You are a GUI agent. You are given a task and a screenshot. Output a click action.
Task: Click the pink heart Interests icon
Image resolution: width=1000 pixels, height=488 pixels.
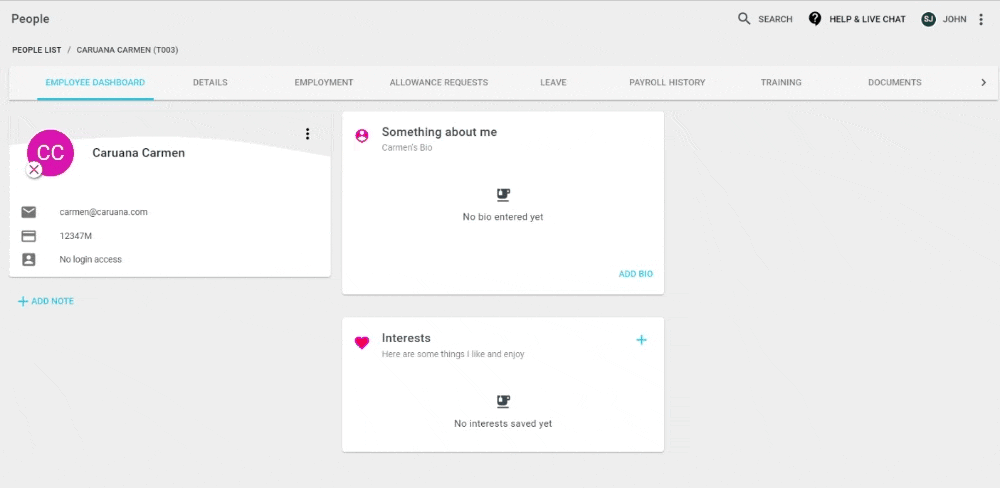click(x=362, y=343)
